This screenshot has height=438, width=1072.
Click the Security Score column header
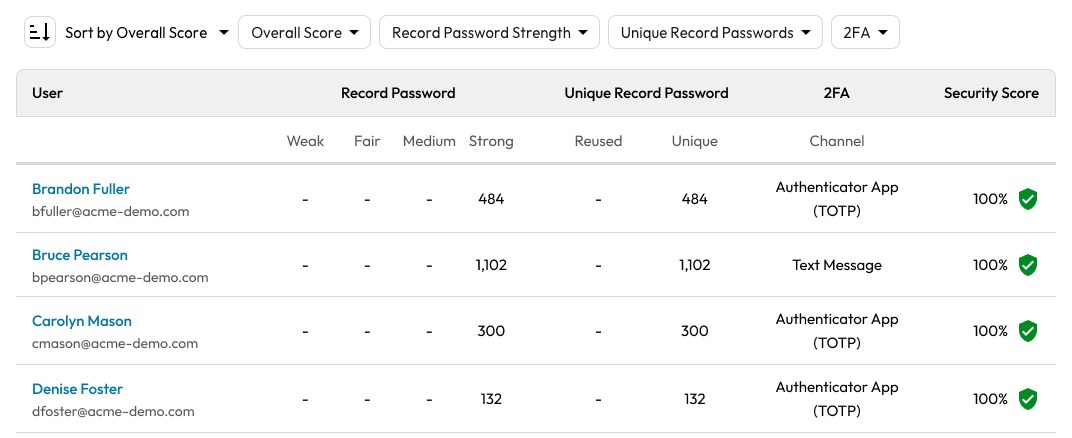(991, 93)
